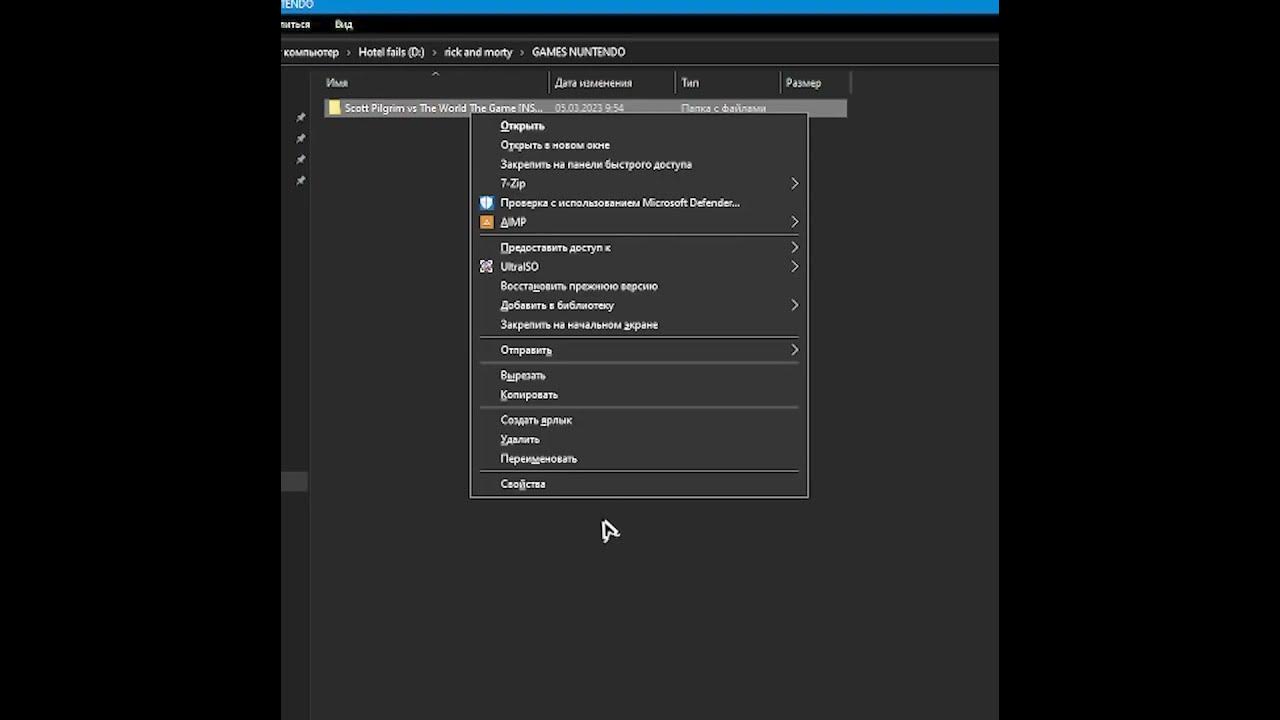Open the Вид ribbon tab
The image size is (1280, 720).
343,24
